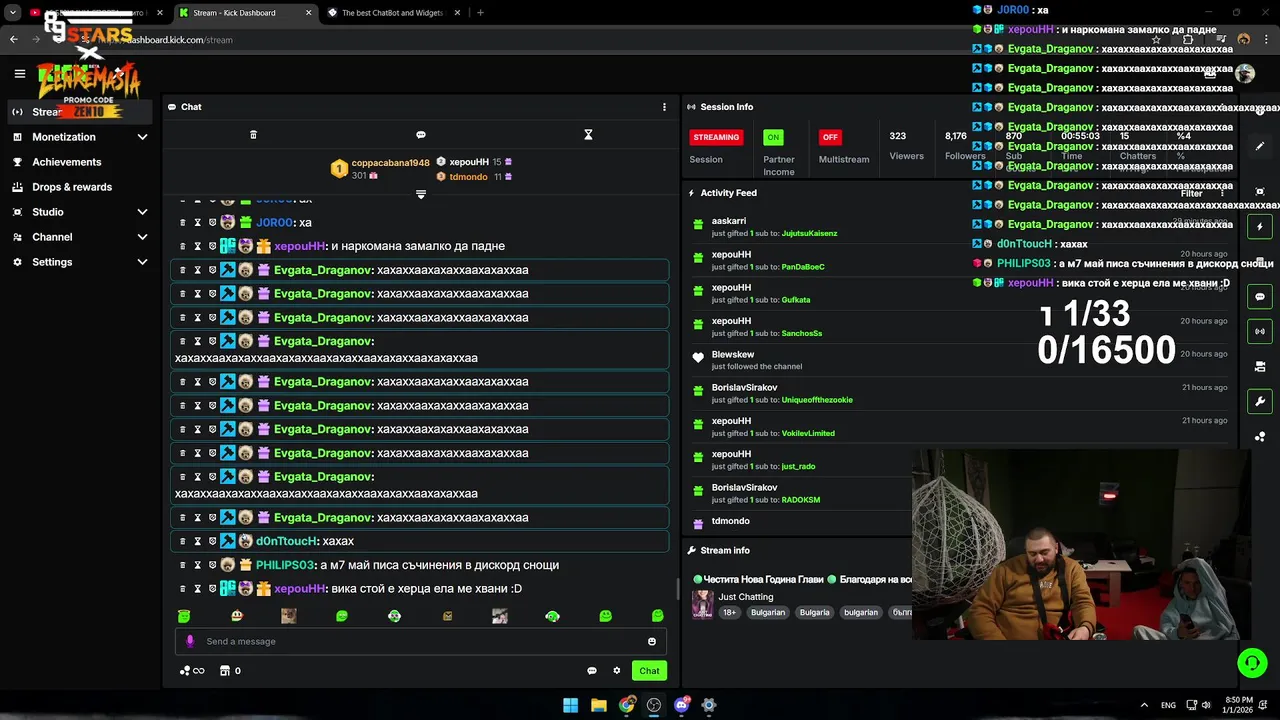Click the green headset support button
The image size is (1280, 720).
[1252, 663]
